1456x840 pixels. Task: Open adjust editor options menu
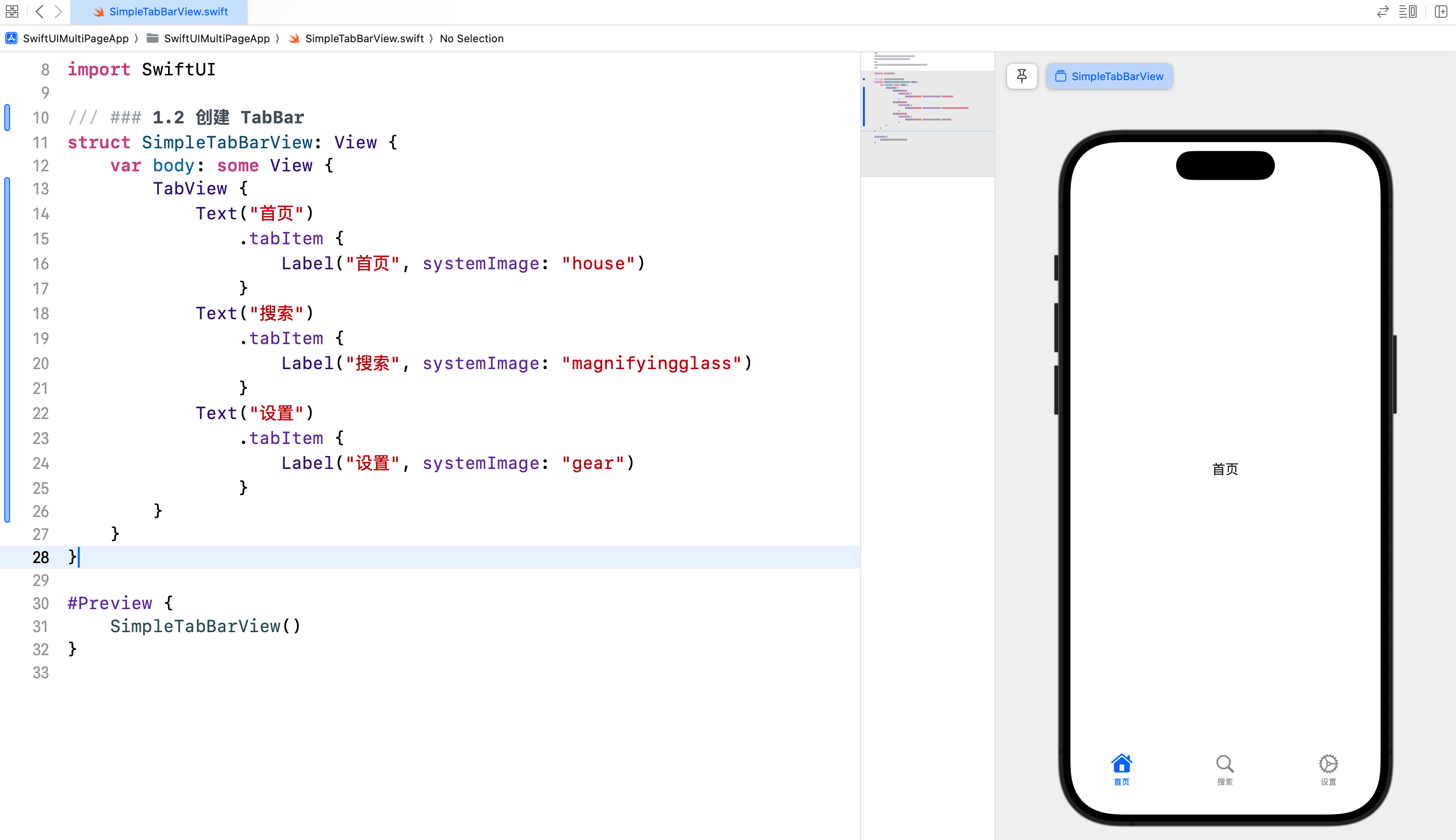pyautogui.click(x=1408, y=12)
